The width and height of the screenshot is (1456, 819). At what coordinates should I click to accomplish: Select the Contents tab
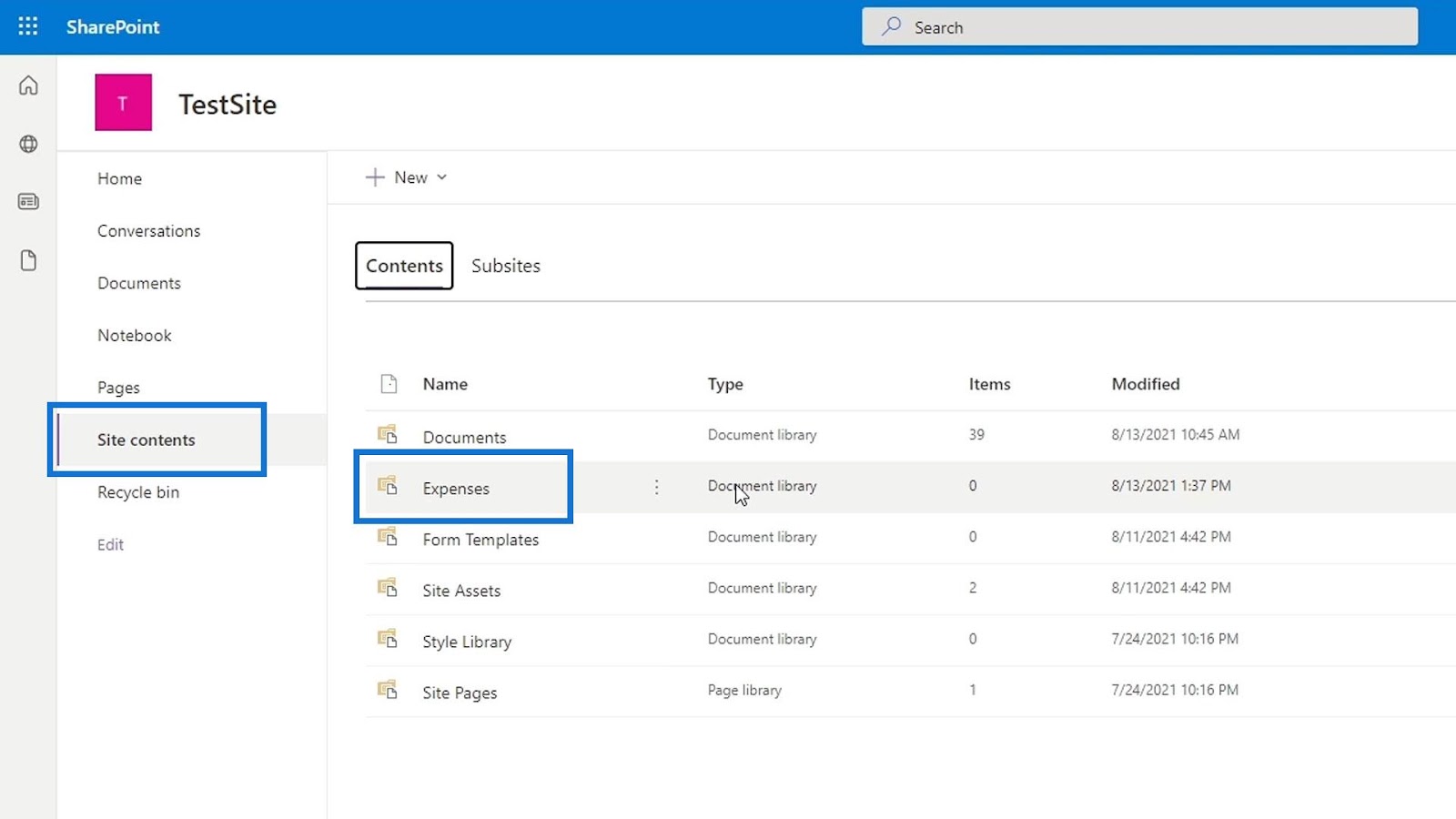point(404,266)
